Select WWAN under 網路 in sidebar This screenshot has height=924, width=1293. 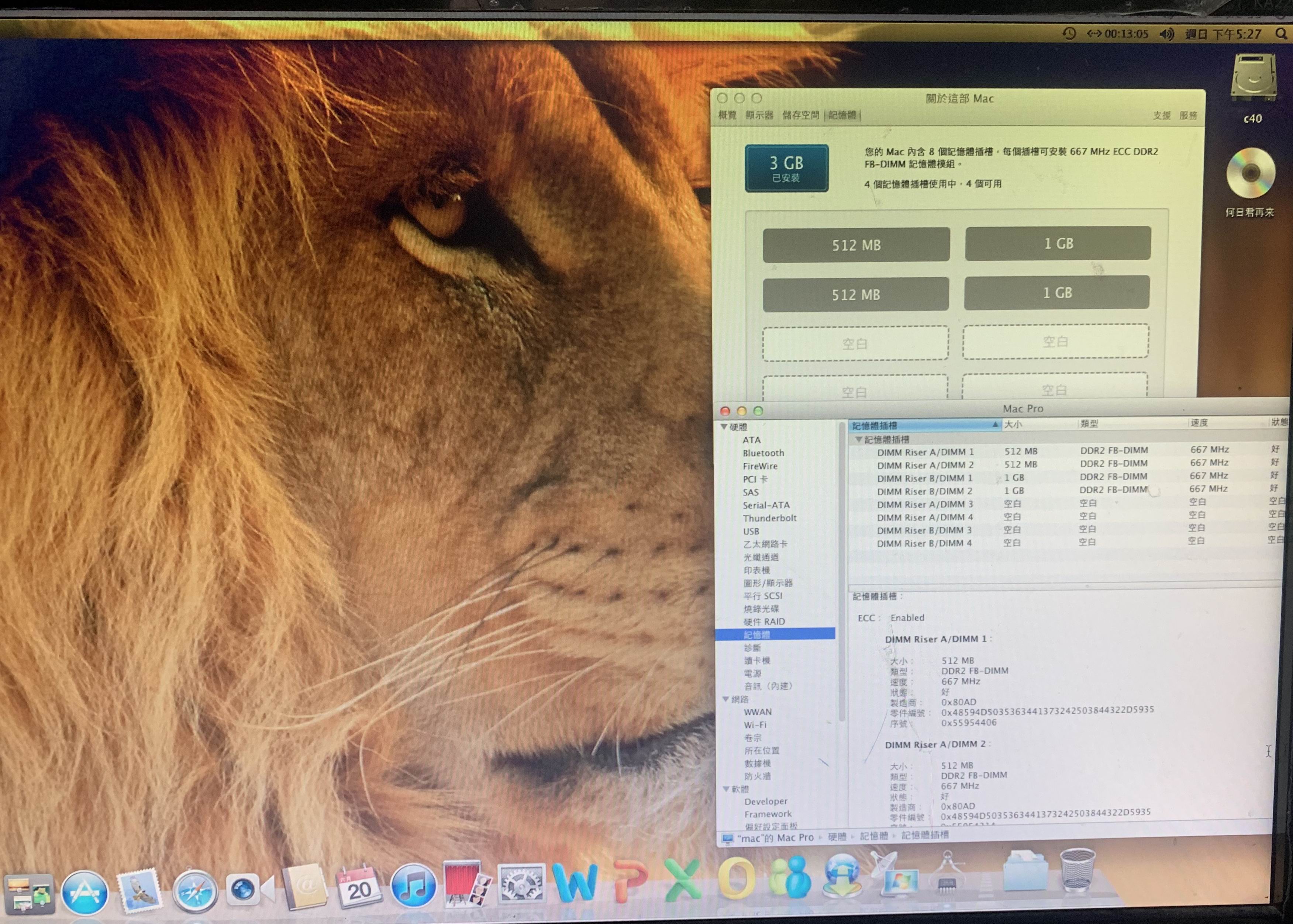click(x=758, y=712)
